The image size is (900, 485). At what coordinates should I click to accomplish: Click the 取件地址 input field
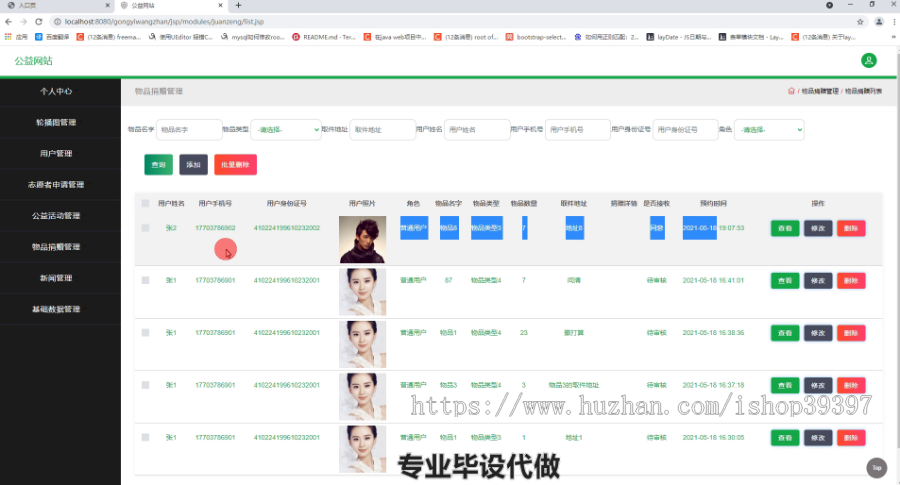(x=382, y=130)
